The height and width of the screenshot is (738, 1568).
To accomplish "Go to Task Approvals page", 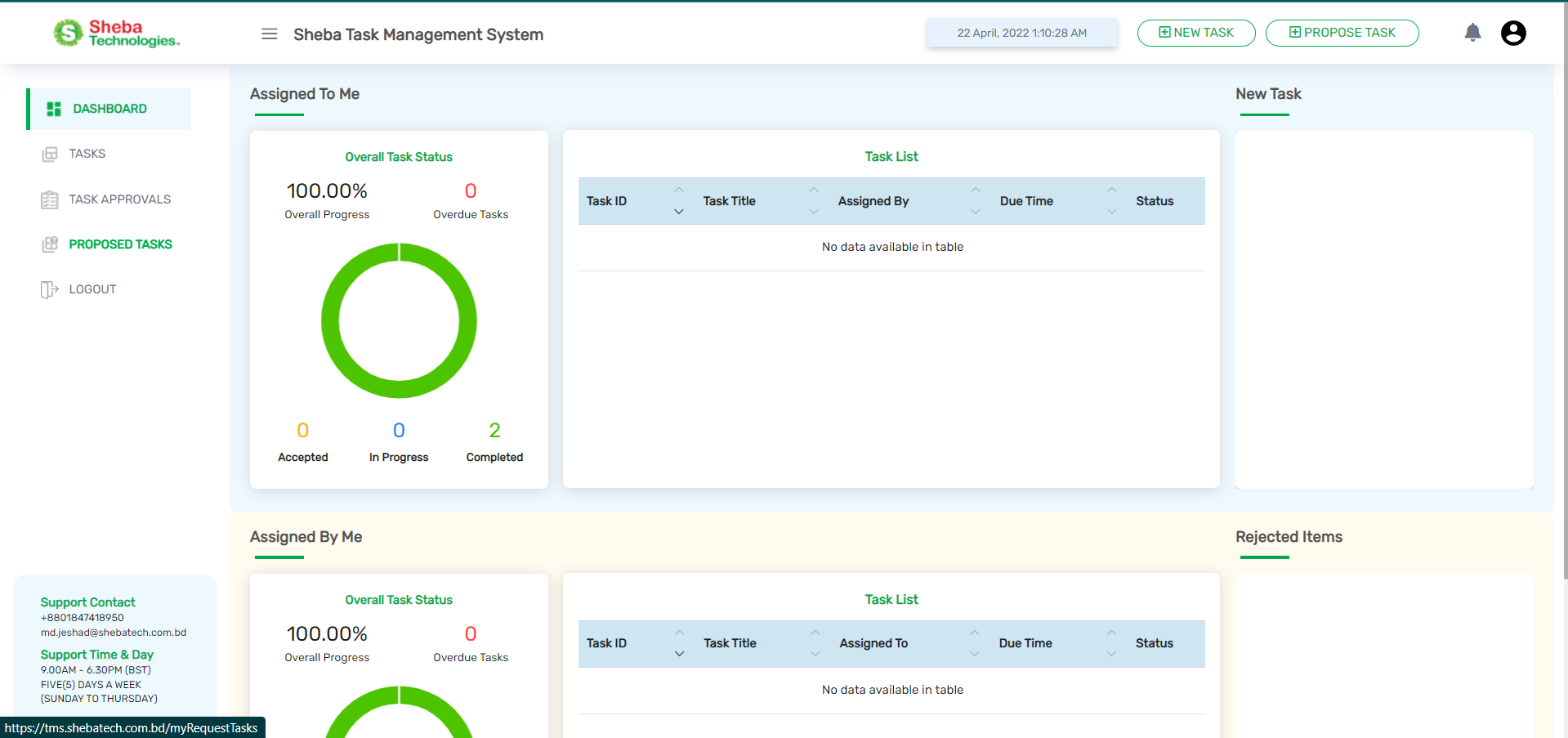I will pyautogui.click(x=119, y=199).
